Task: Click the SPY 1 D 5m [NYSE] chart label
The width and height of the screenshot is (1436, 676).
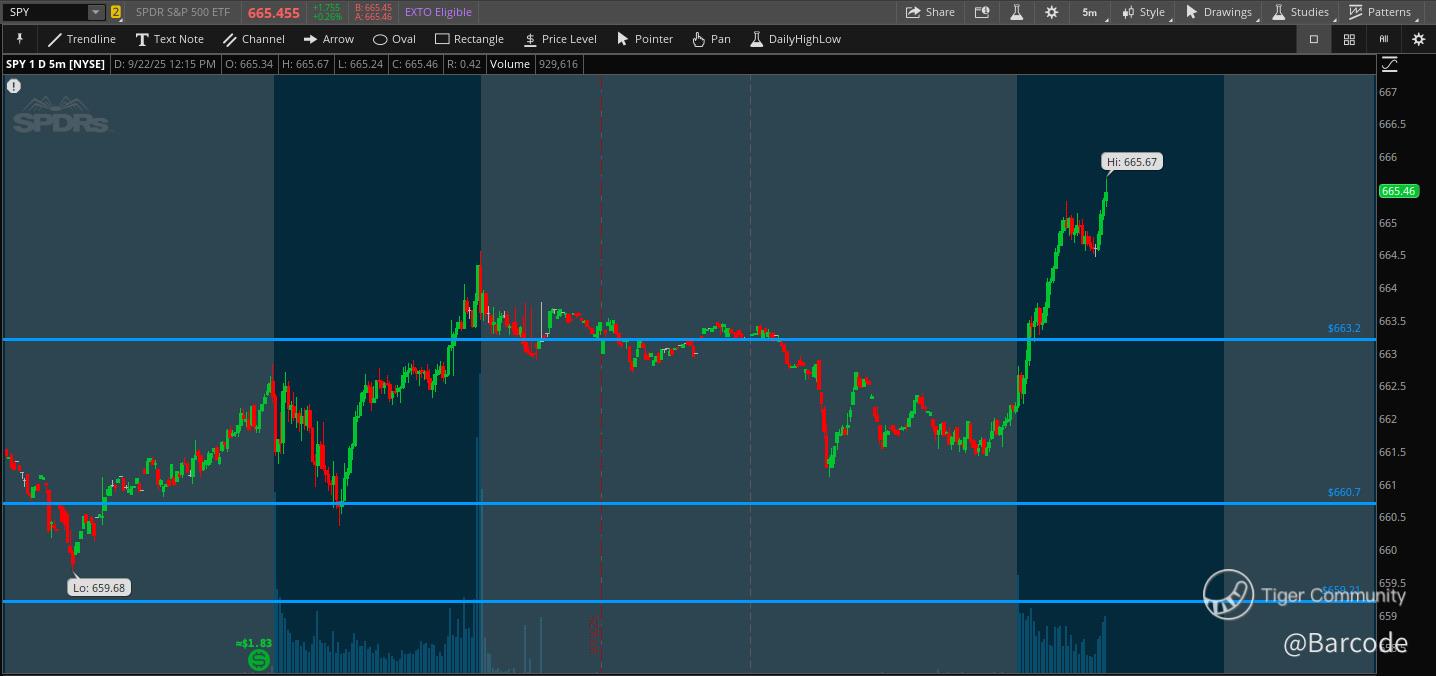Action: 56,64
